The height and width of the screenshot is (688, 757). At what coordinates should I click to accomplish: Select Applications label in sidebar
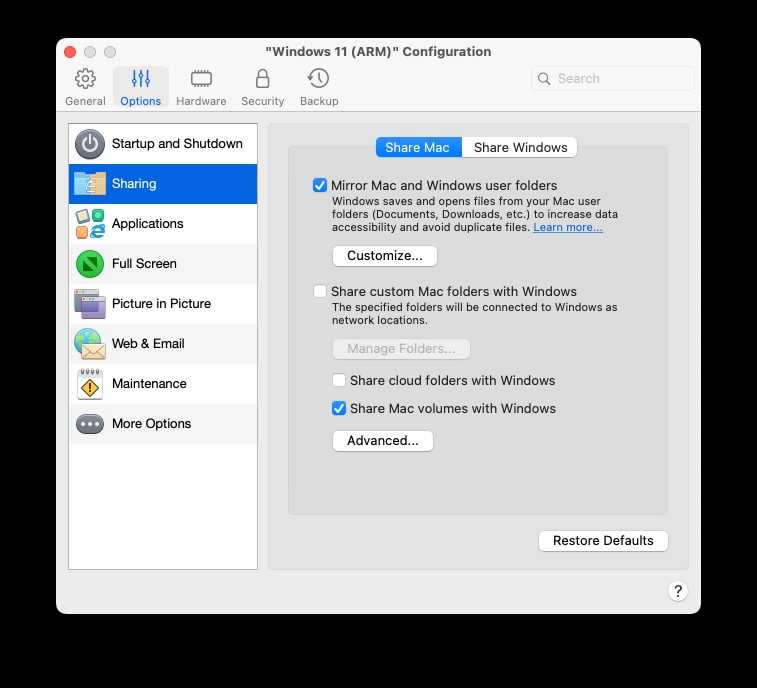coord(148,224)
